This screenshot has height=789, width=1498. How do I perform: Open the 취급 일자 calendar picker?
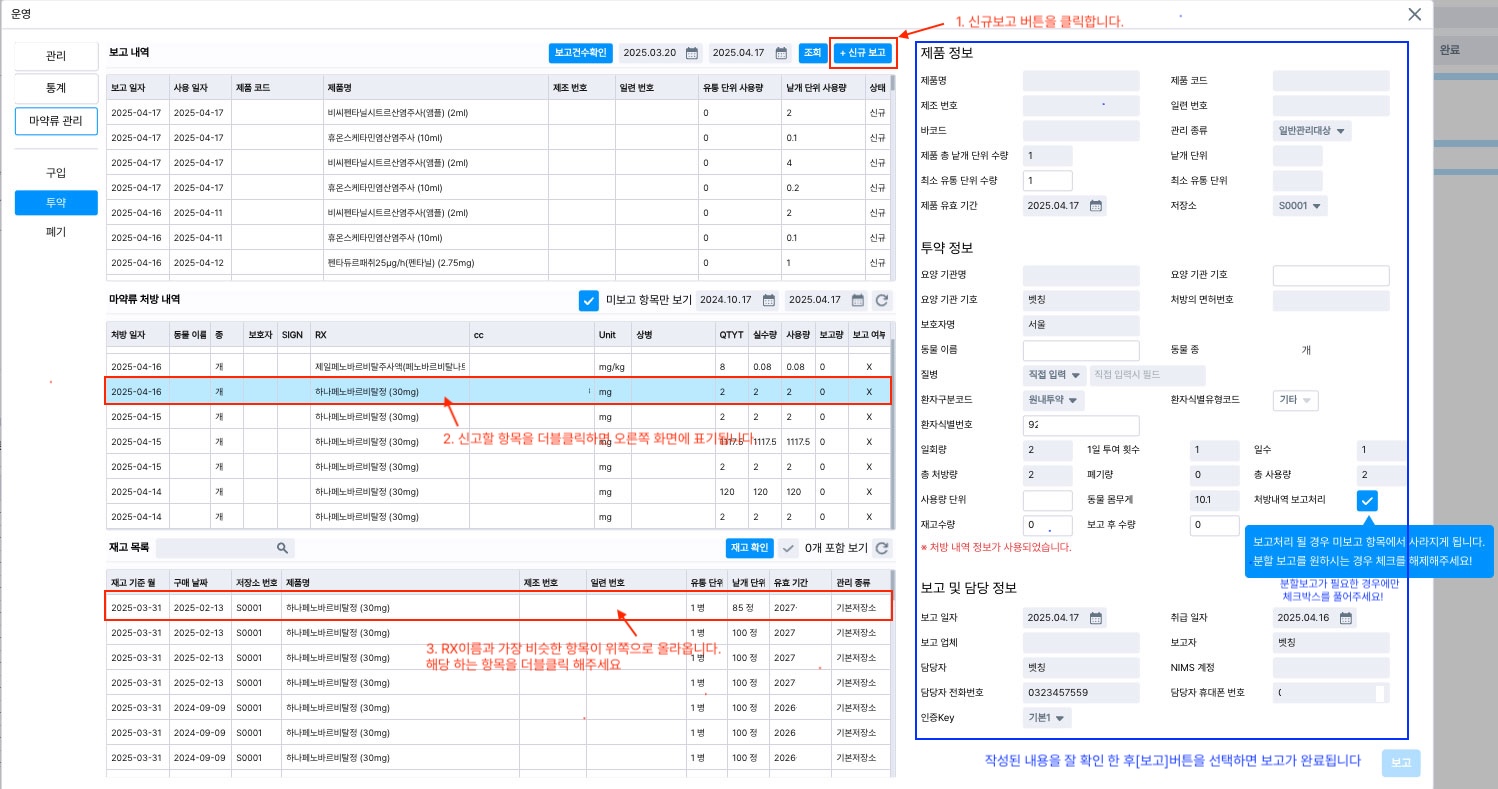1346,618
